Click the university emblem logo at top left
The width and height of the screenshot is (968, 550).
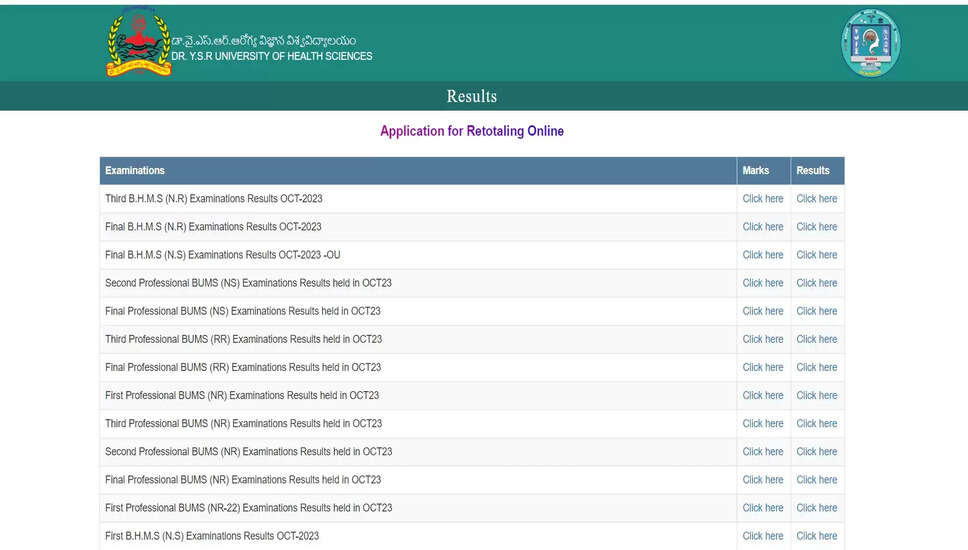[x=138, y=43]
